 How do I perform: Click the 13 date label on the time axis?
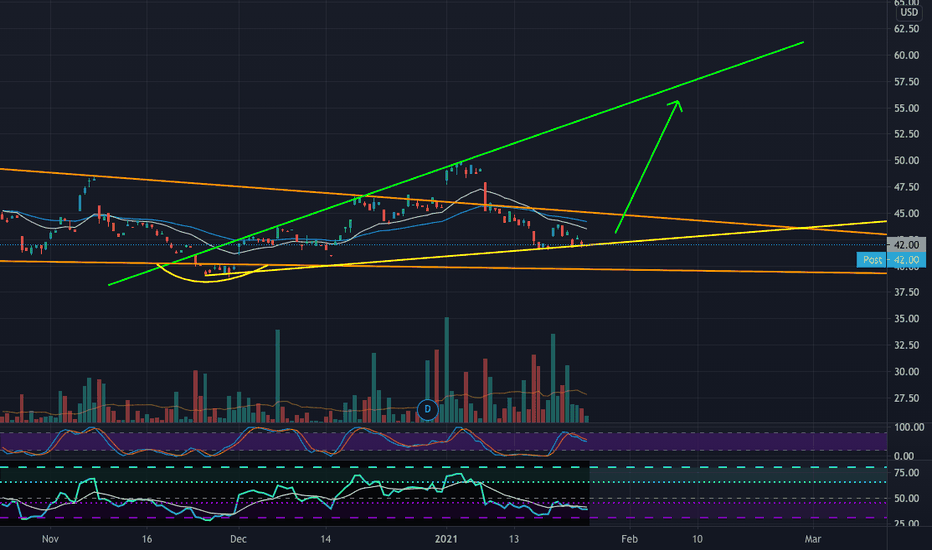(514, 539)
